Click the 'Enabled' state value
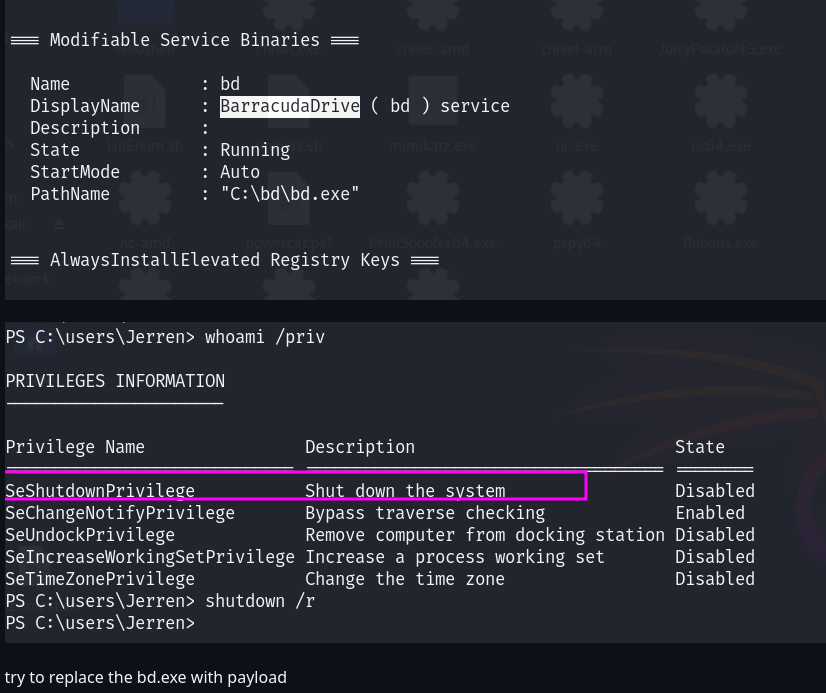Image resolution: width=826 pixels, height=693 pixels. click(x=710, y=513)
